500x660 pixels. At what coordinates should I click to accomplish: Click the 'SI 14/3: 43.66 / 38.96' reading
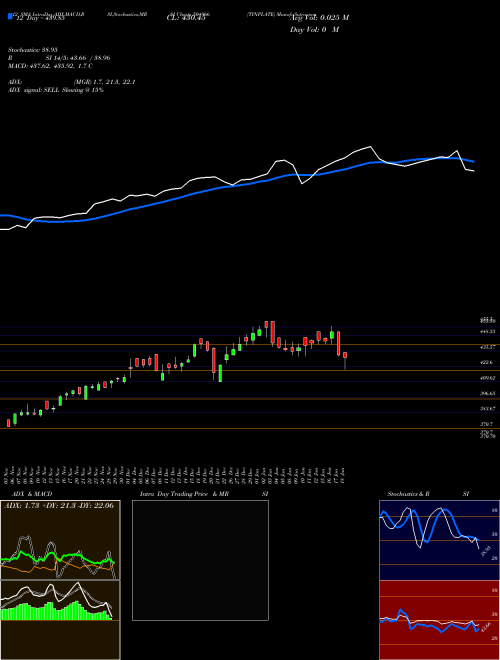[78, 58]
